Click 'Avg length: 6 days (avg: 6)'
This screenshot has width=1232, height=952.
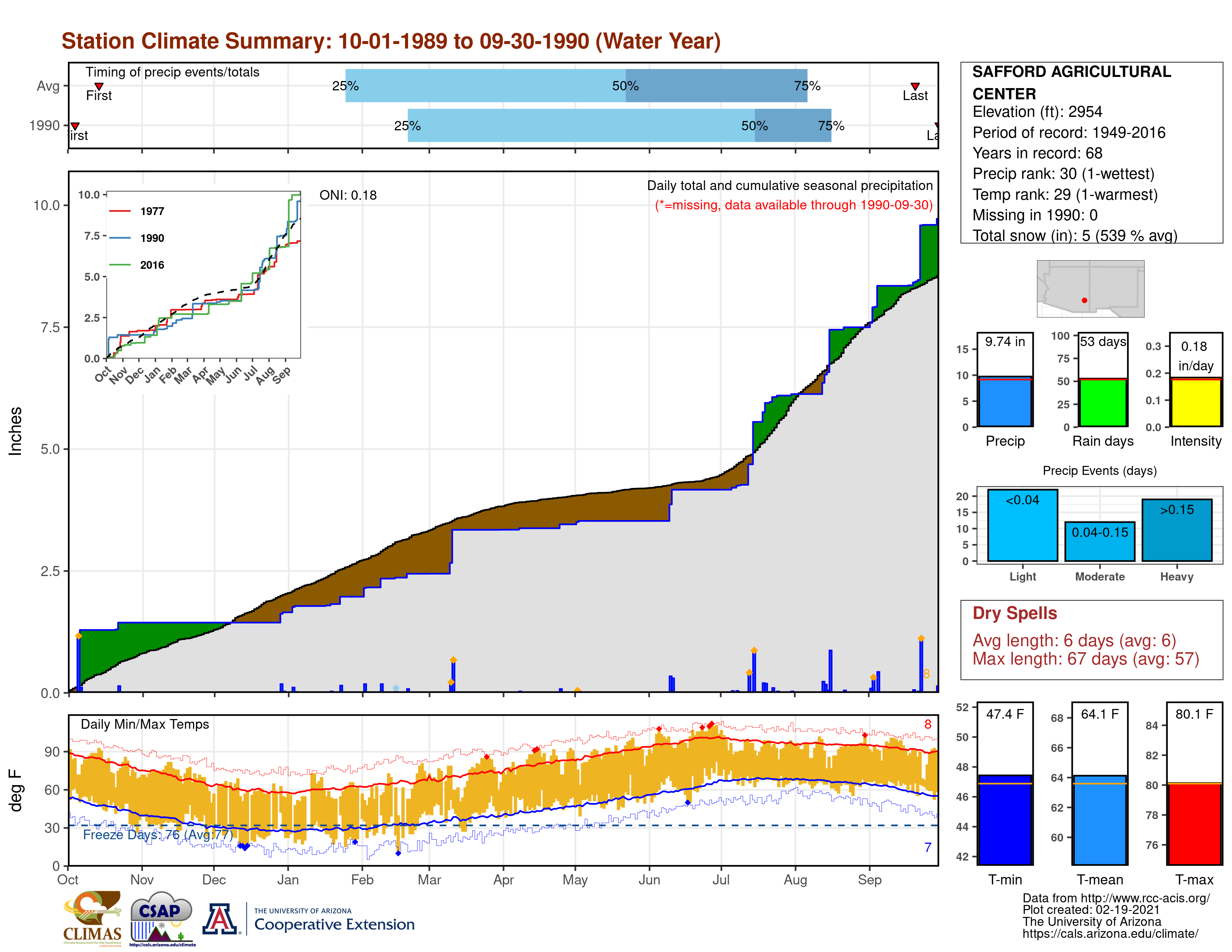1074,641
